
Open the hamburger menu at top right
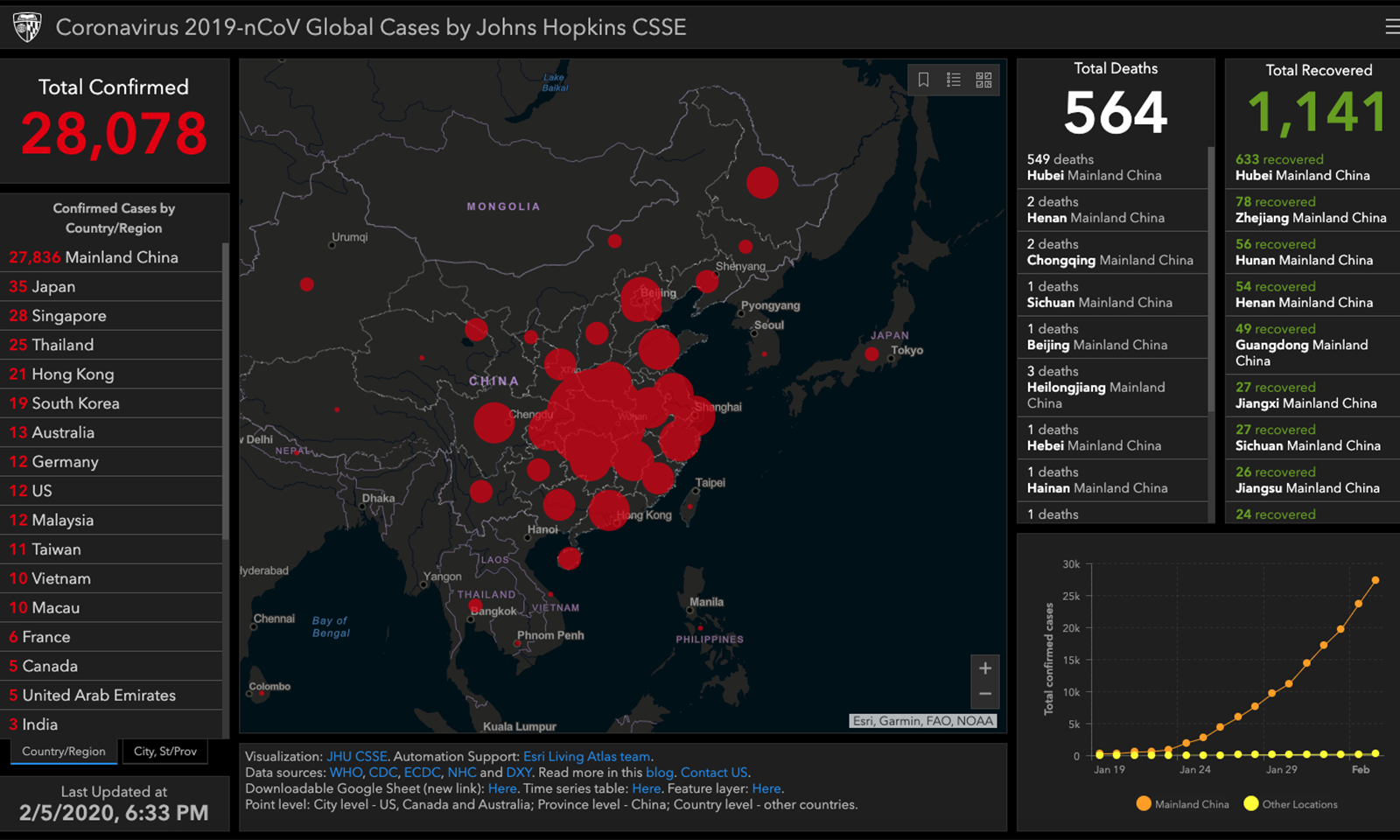[1391, 27]
